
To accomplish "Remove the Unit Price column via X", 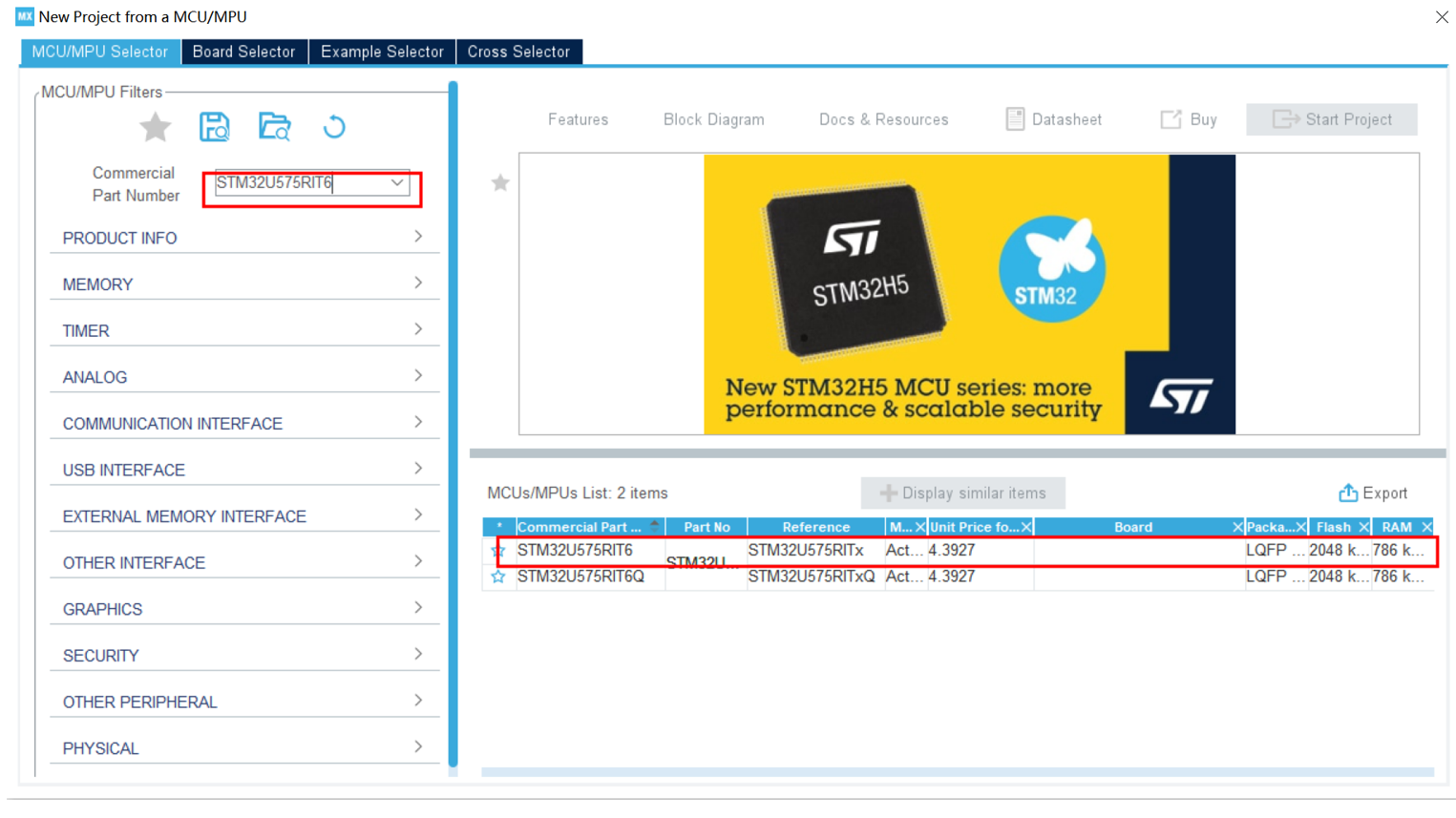I will (1026, 527).
